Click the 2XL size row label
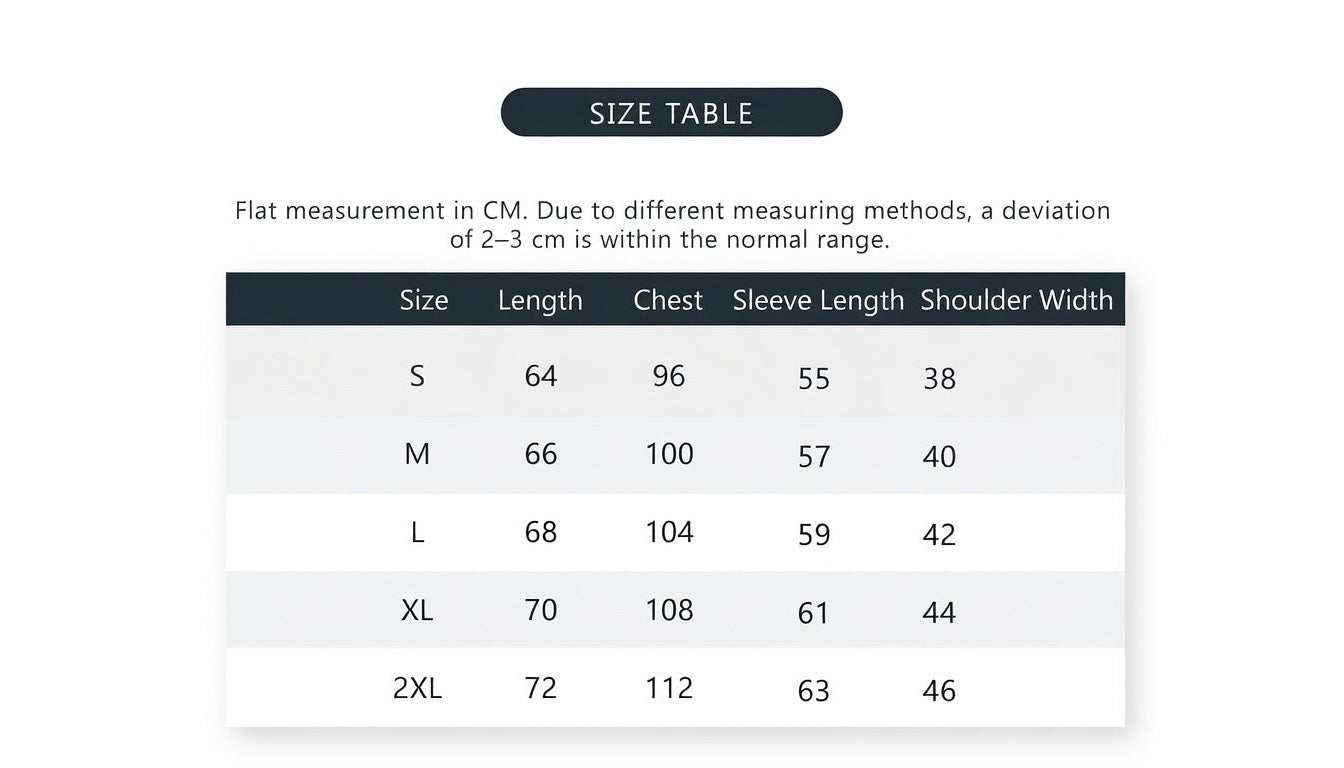This screenshot has height=768, width=1344. [x=417, y=688]
